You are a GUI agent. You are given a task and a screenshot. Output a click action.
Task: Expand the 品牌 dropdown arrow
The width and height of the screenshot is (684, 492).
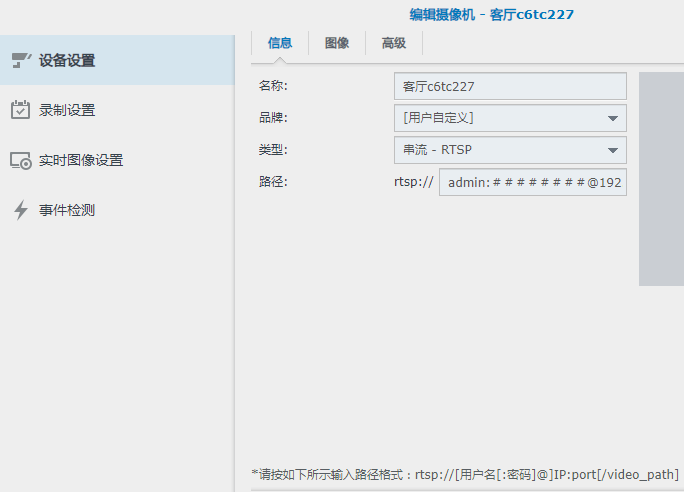click(x=613, y=118)
